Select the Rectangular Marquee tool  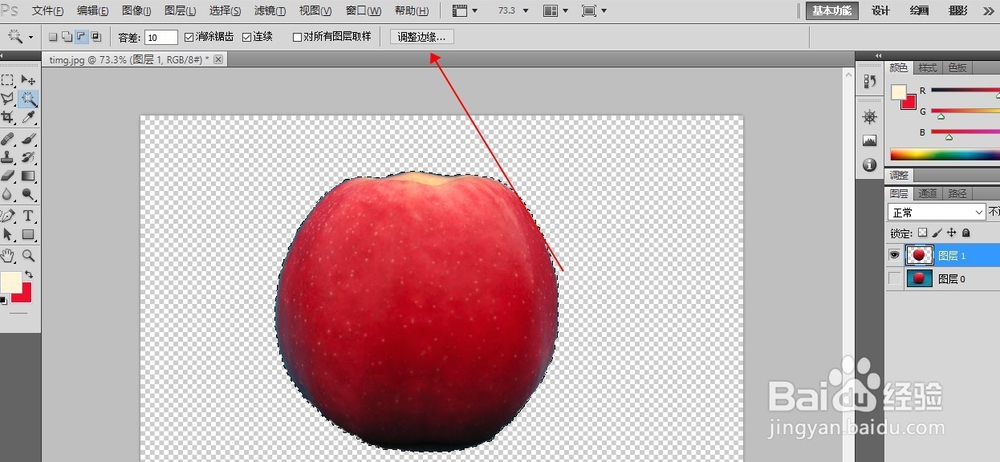tap(8, 80)
